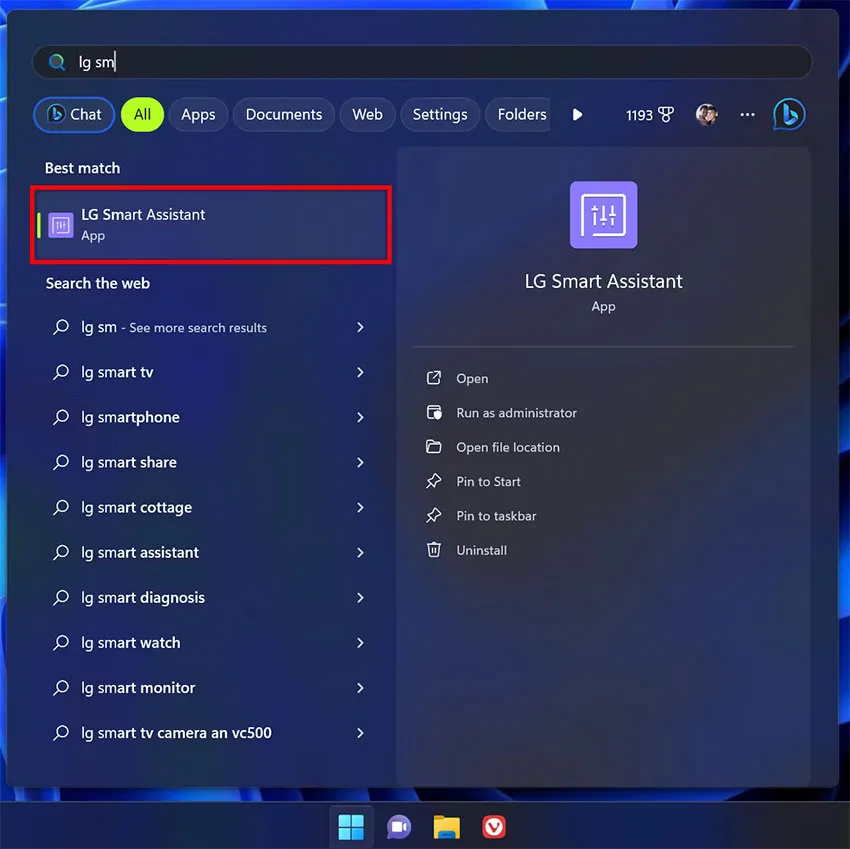Switch to the Apps filter
This screenshot has width=850, height=849.
[198, 114]
